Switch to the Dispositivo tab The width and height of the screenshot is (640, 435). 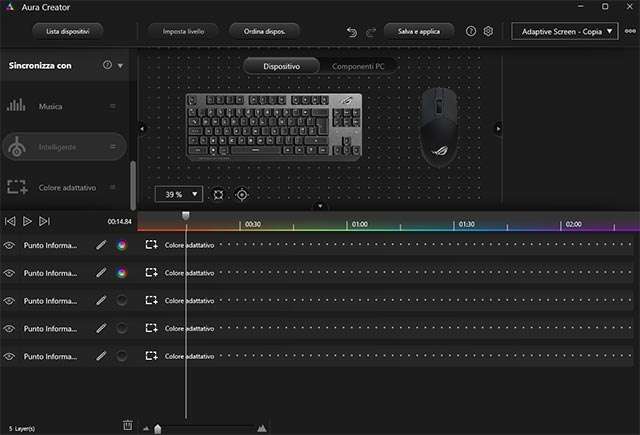281,66
